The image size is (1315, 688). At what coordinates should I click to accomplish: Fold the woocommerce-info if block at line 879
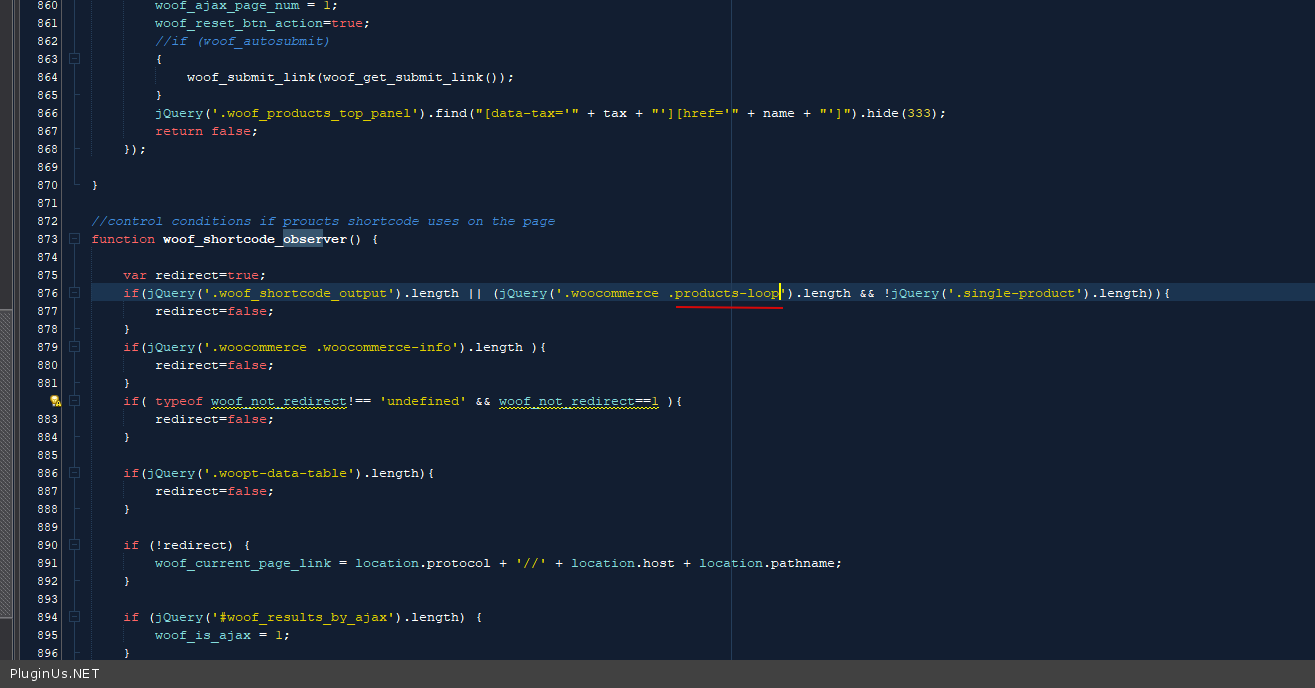74,347
